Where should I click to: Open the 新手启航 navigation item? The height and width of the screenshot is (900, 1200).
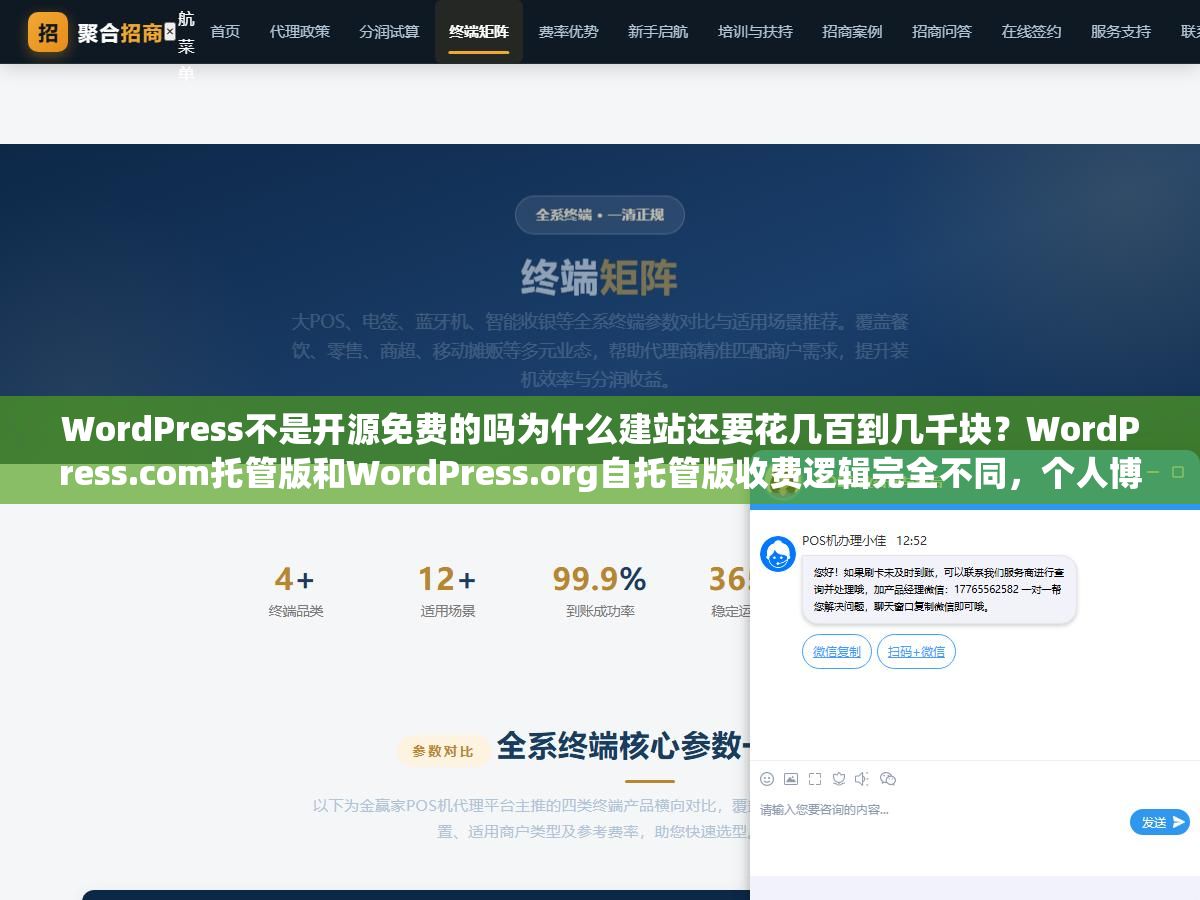point(658,32)
